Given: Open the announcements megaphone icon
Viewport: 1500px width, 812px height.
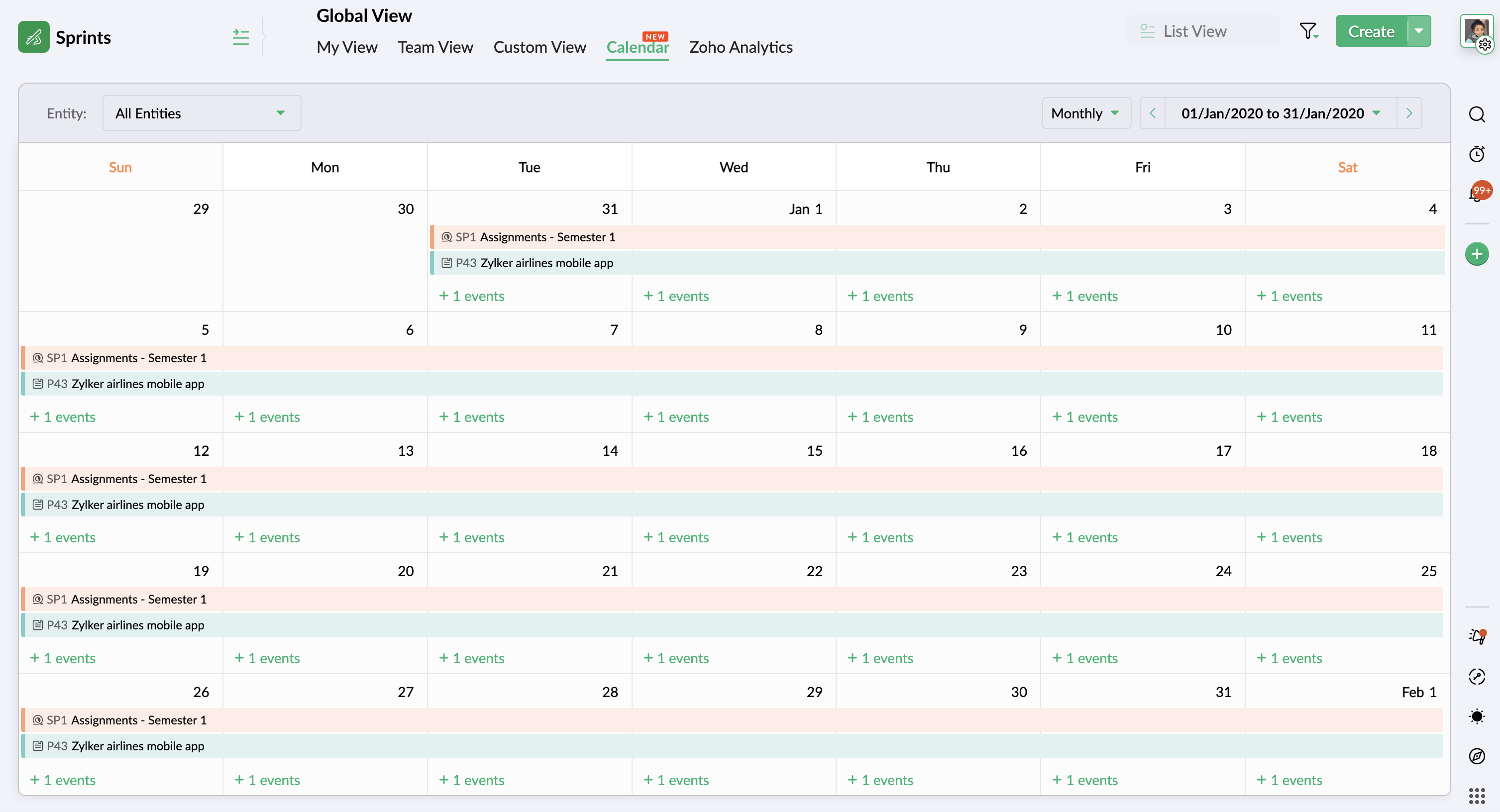Looking at the screenshot, I should tap(1477, 636).
